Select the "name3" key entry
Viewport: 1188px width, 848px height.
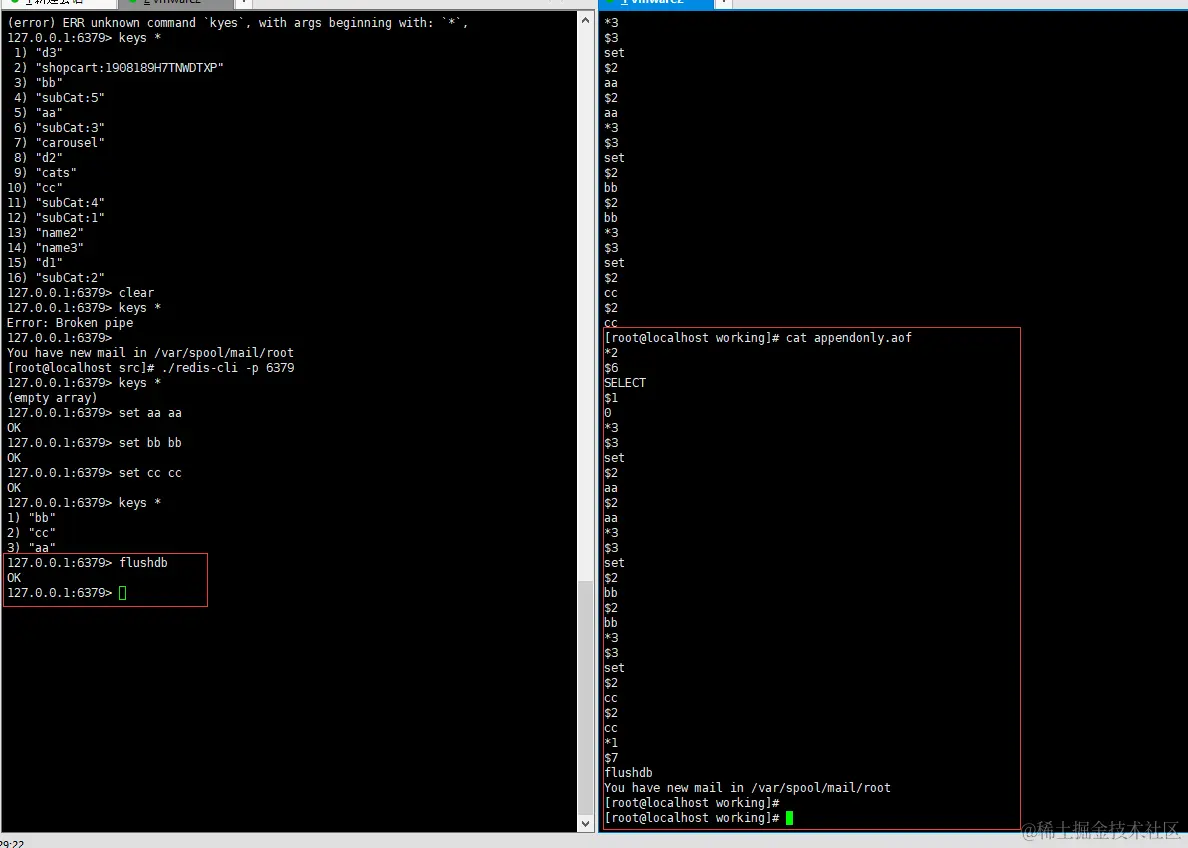coord(45,248)
